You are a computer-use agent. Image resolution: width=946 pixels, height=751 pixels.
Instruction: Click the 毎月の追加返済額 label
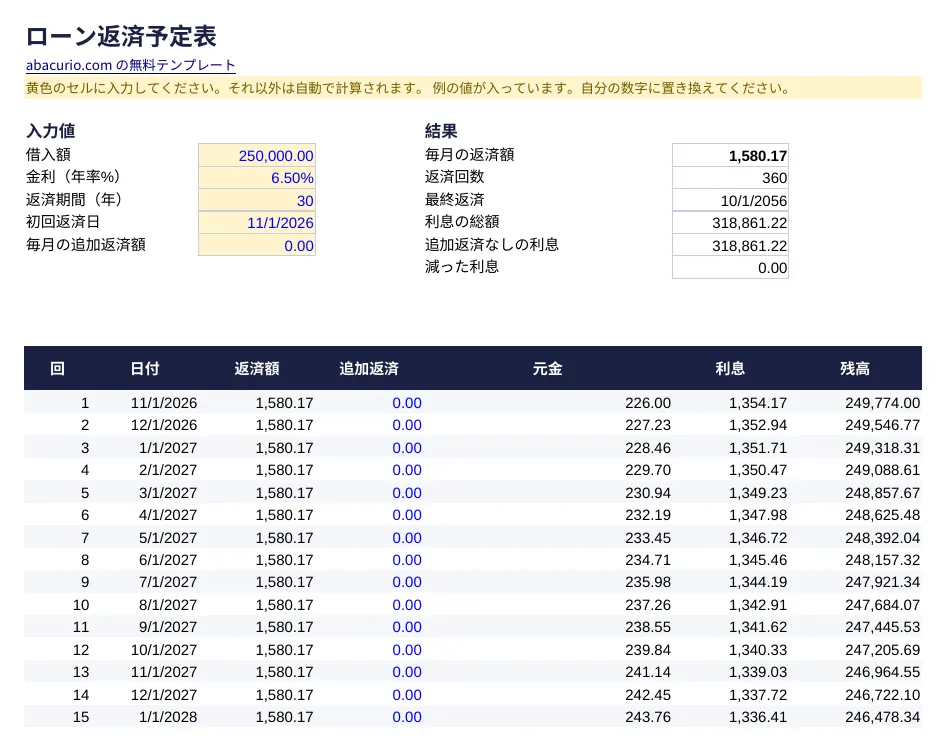(86, 244)
